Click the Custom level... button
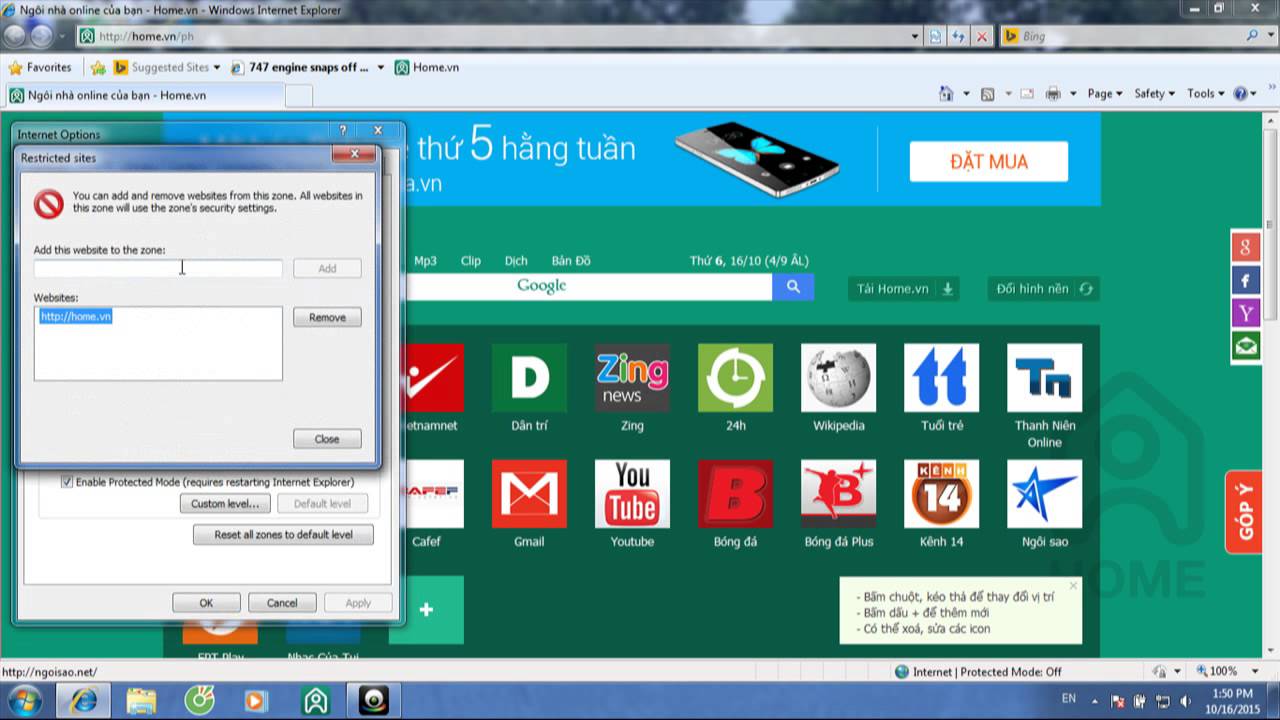The width and height of the screenshot is (1280, 720). [225, 504]
